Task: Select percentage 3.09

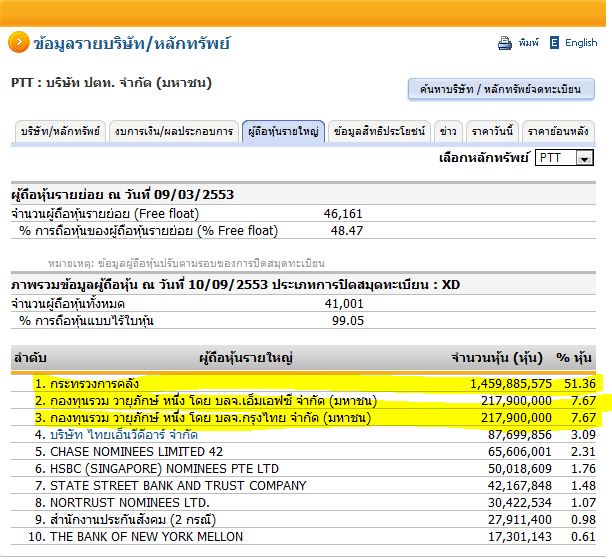Action: click(x=584, y=434)
